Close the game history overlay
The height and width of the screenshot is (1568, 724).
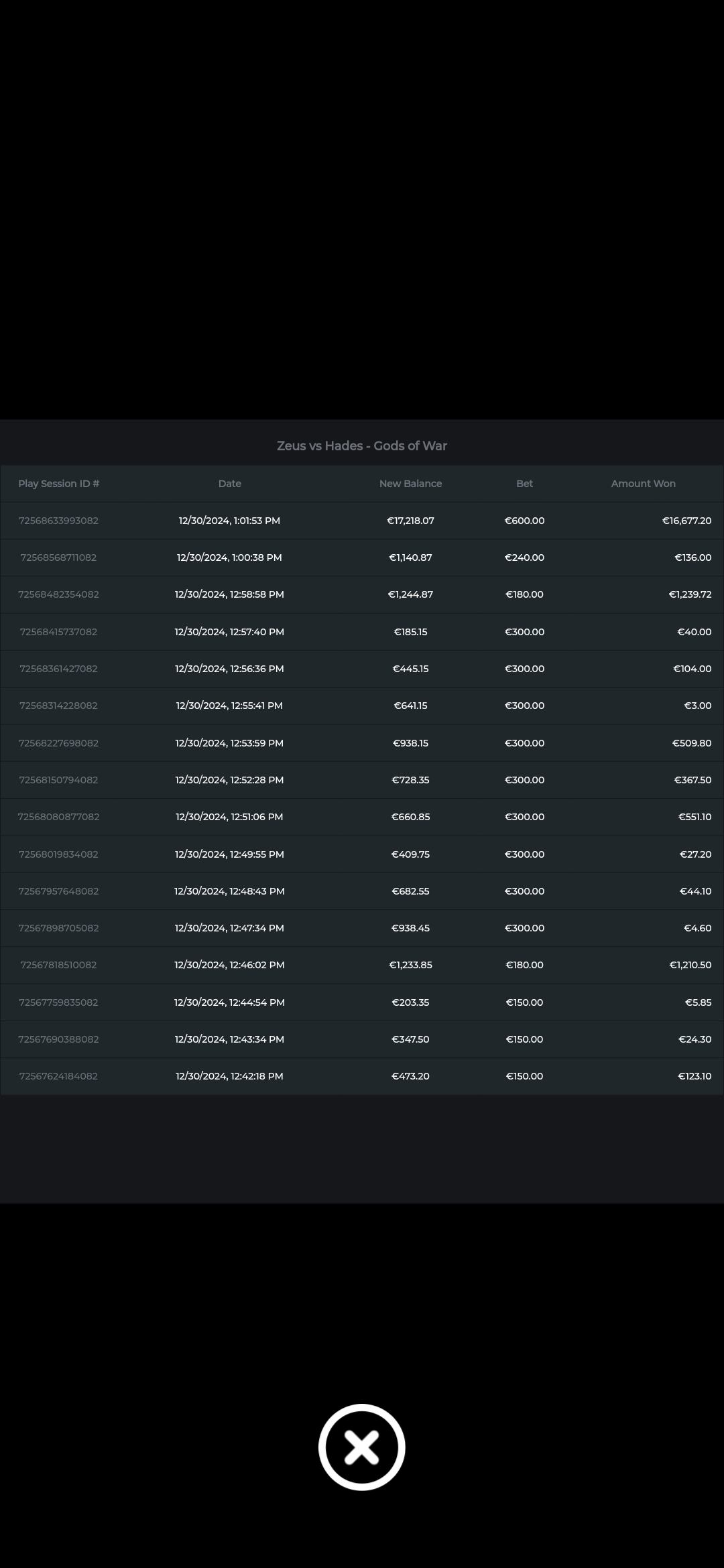pos(362,1447)
